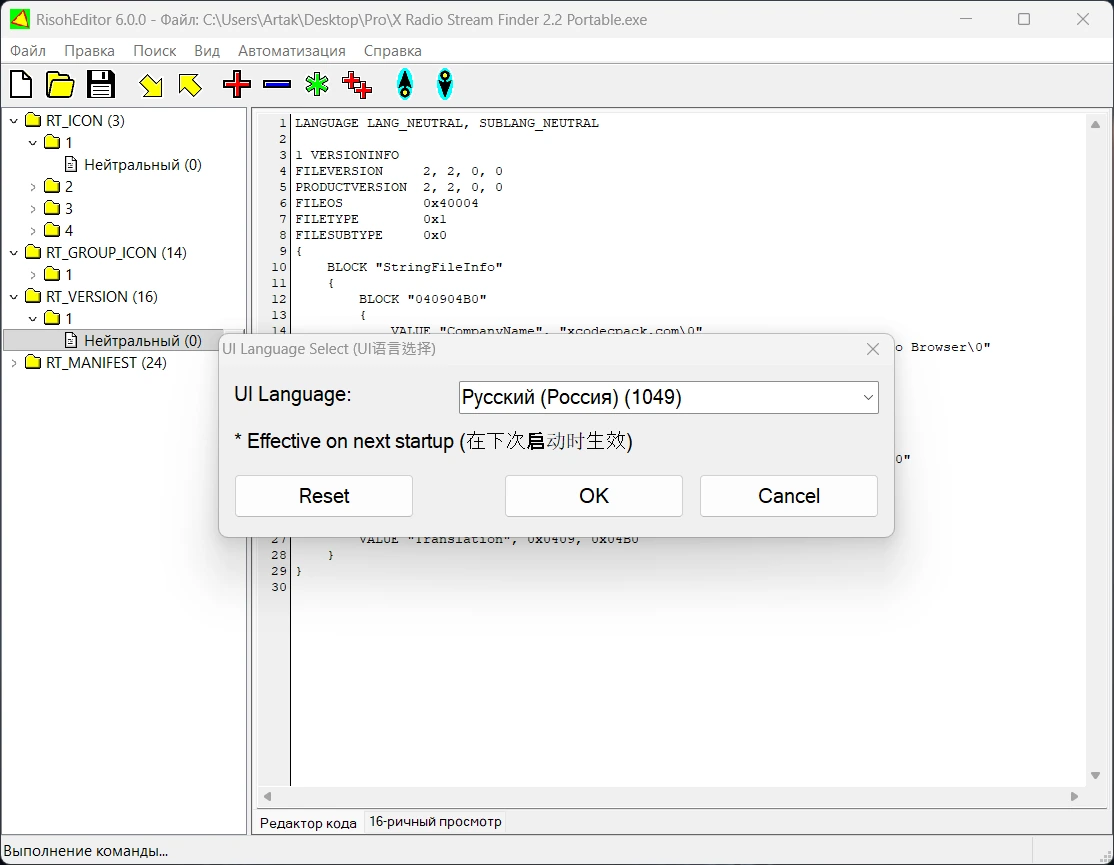Switch to Редактор кода tab
1114x865 pixels.
pos(308,822)
